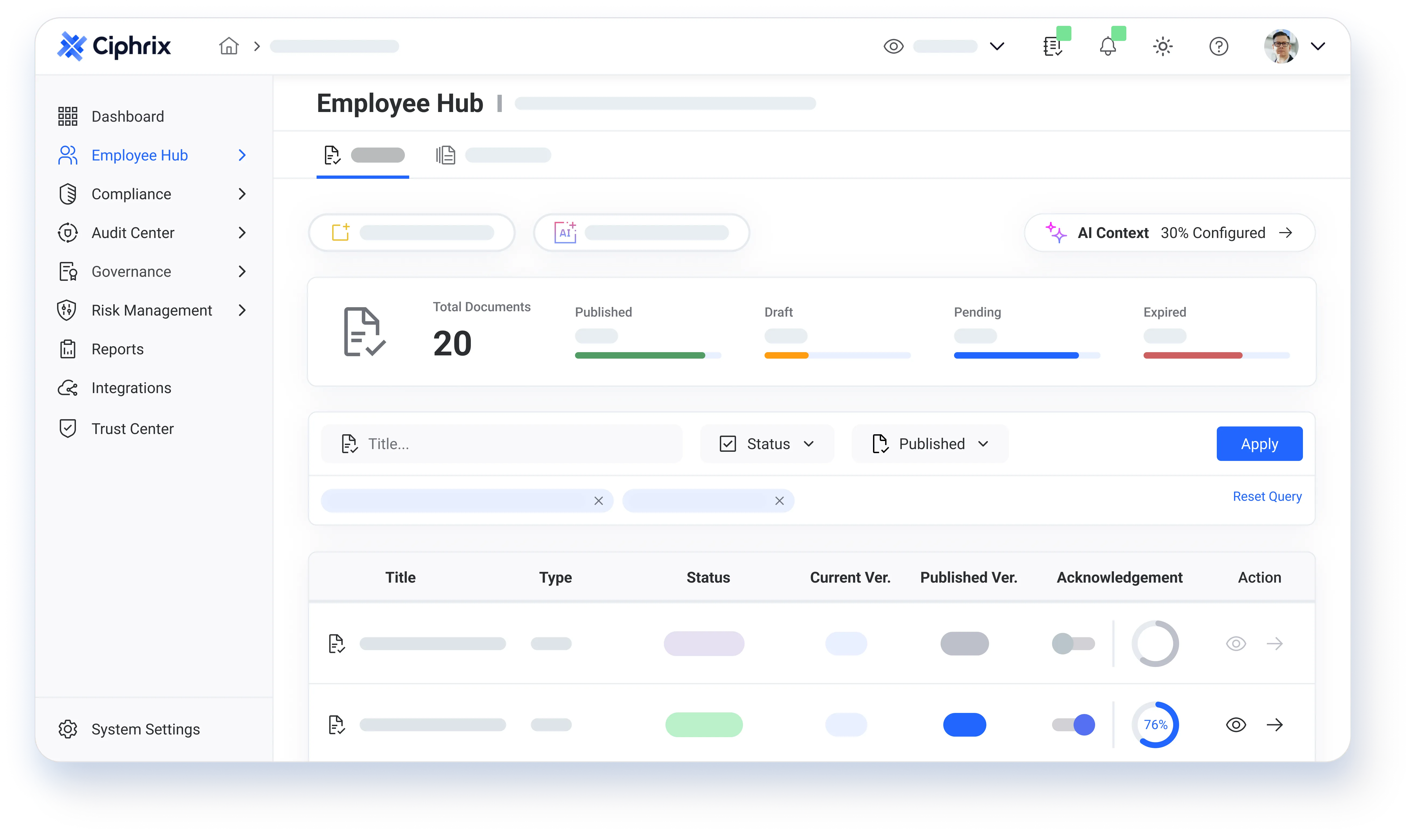Image resolution: width=1416 pixels, height=840 pixels.
Task: Open the Status filter dropdown
Action: [x=767, y=444]
